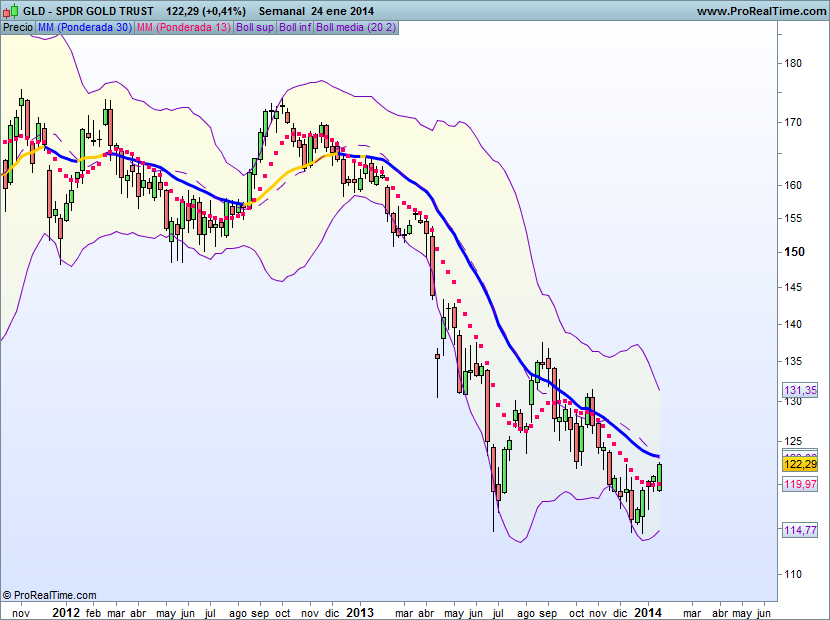Click the GLD - SPDR GOLD TRUST title
Screen dimensions: 830x620
tap(89, 11)
